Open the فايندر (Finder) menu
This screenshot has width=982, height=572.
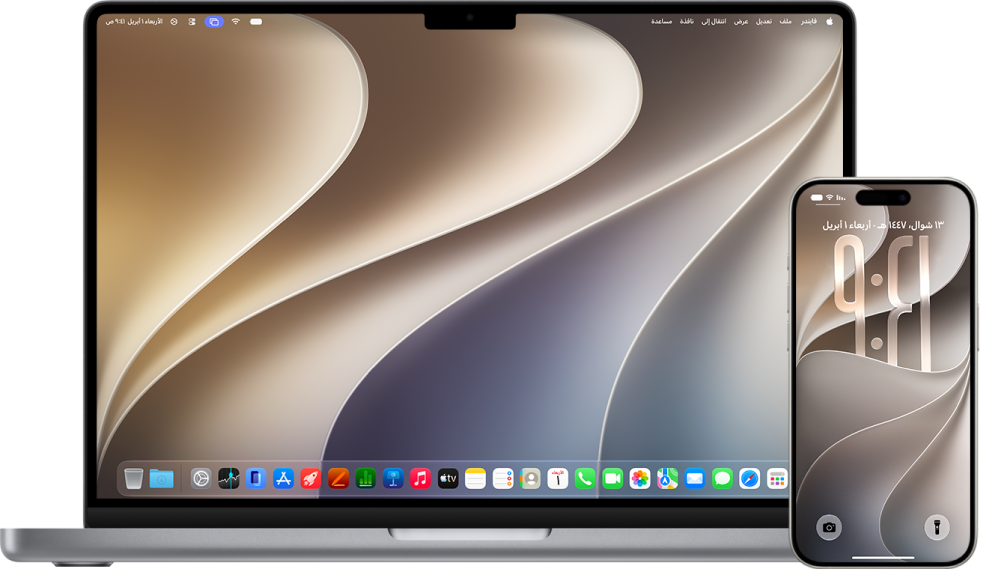[x=809, y=21]
